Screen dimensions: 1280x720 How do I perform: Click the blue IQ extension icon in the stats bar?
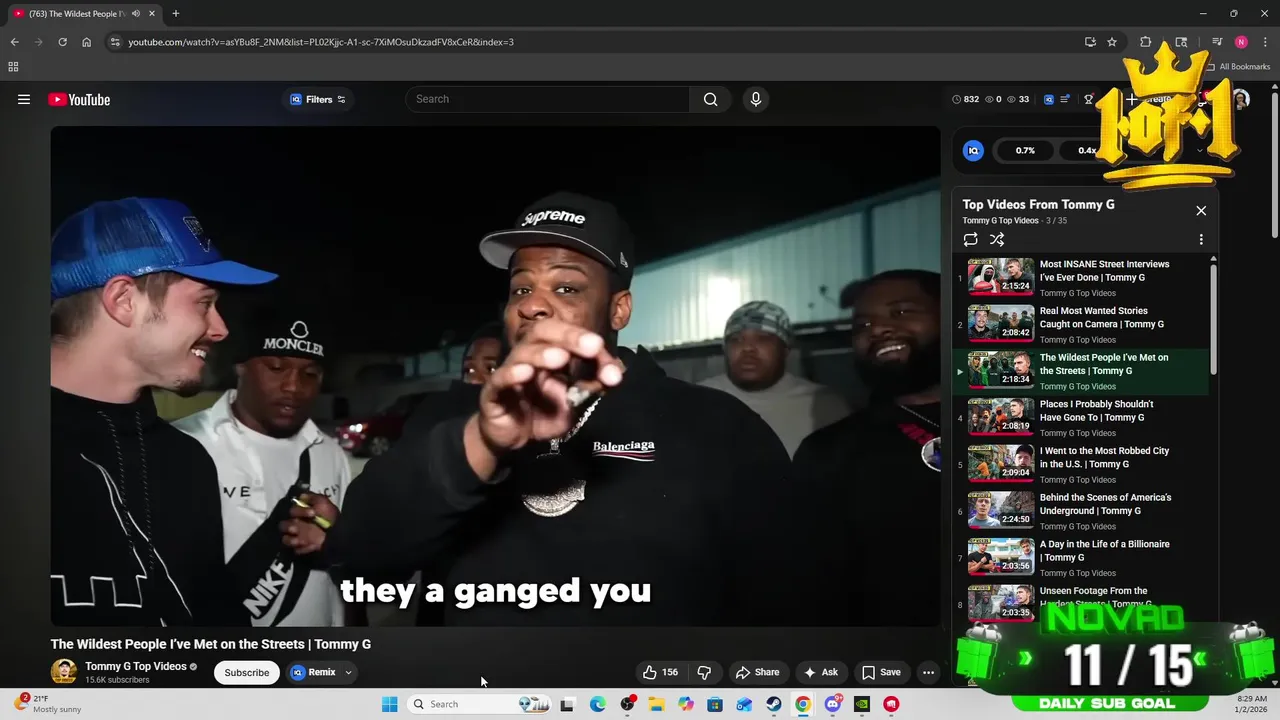pyautogui.click(x=1049, y=99)
